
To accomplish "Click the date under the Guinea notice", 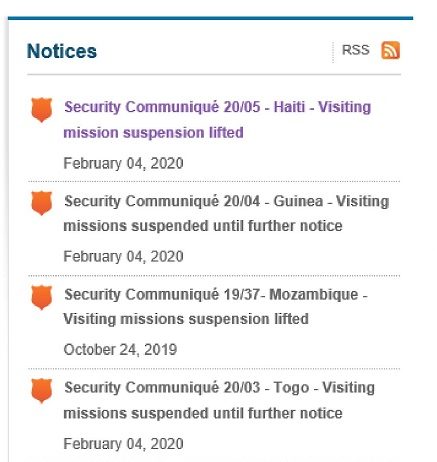I will pyautogui.click(x=123, y=257).
